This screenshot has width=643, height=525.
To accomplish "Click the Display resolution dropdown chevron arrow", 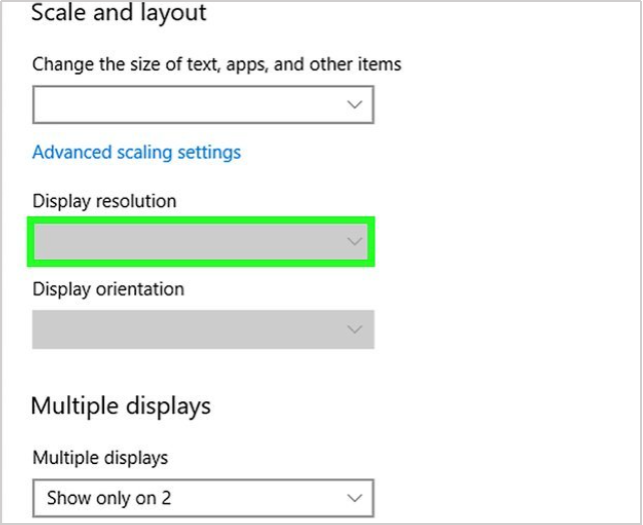I will click(353, 241).
